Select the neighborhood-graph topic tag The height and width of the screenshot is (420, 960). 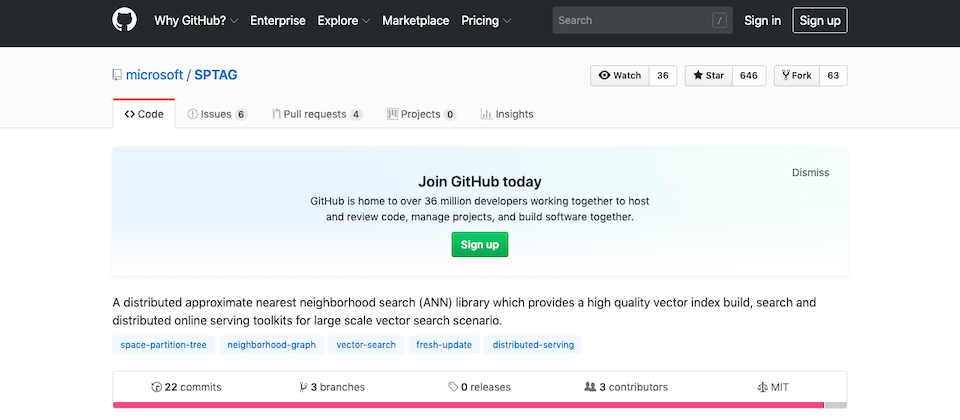pyautogui.click(x=271, y=345)
